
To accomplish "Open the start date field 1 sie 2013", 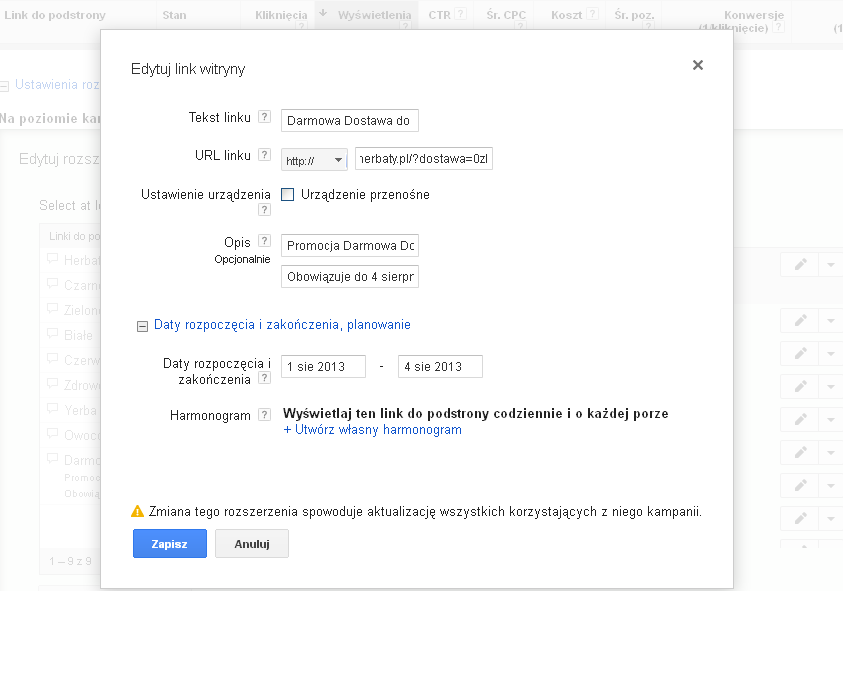I will [x=323, y=367].
